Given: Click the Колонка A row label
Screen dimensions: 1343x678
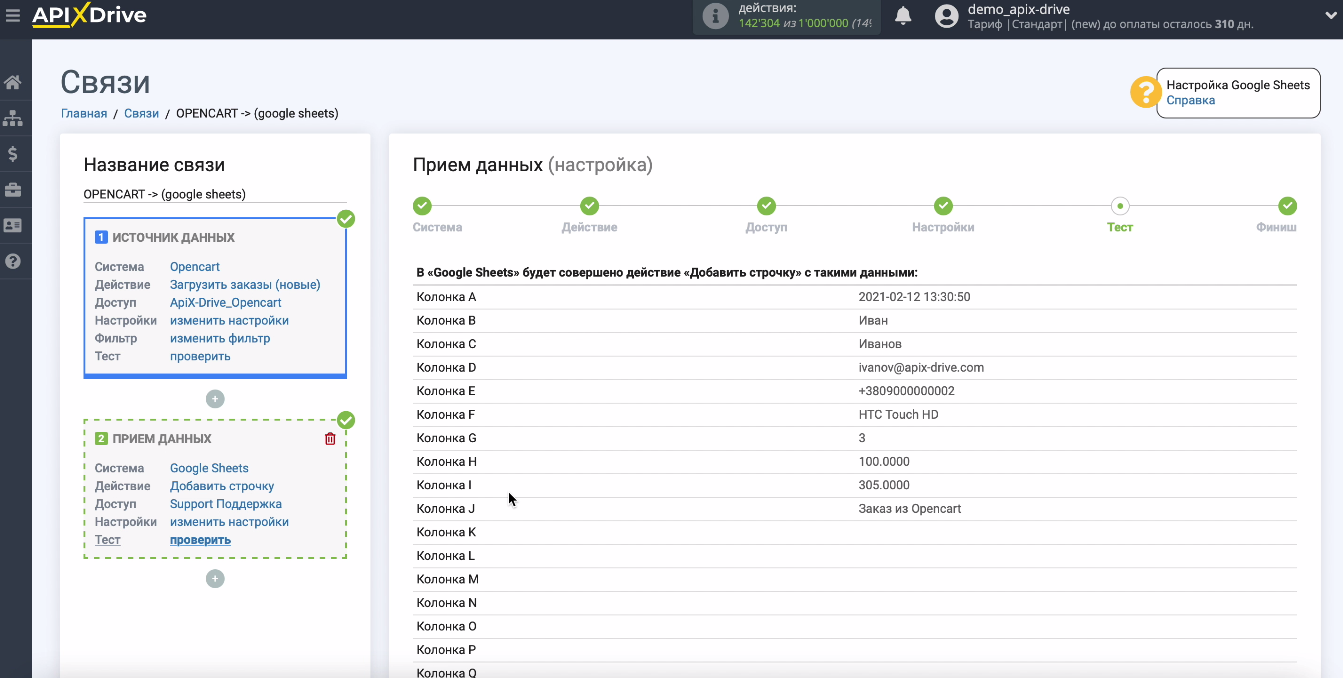Looking at the screenshot, I should coord(446,297).
